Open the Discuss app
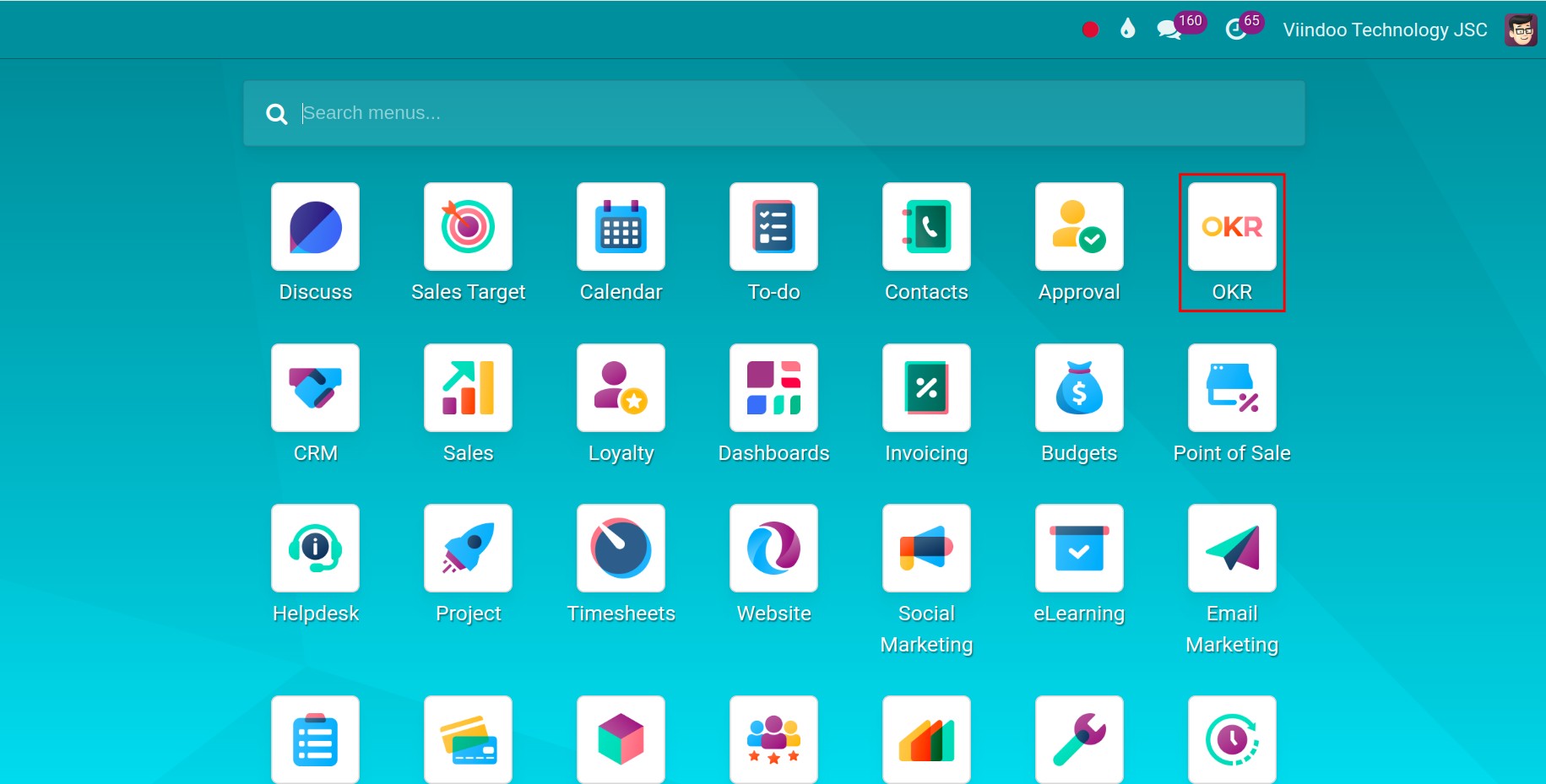This screenshot has height=784, width=1546. [315, 227]
